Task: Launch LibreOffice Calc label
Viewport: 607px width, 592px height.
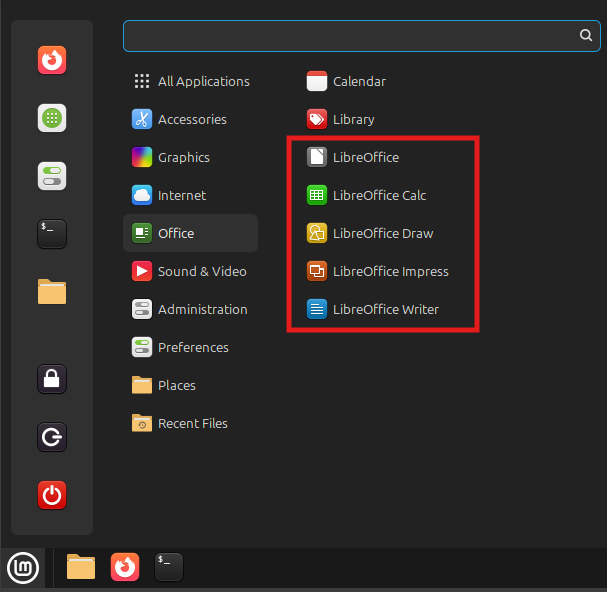Action: point(379,196)
